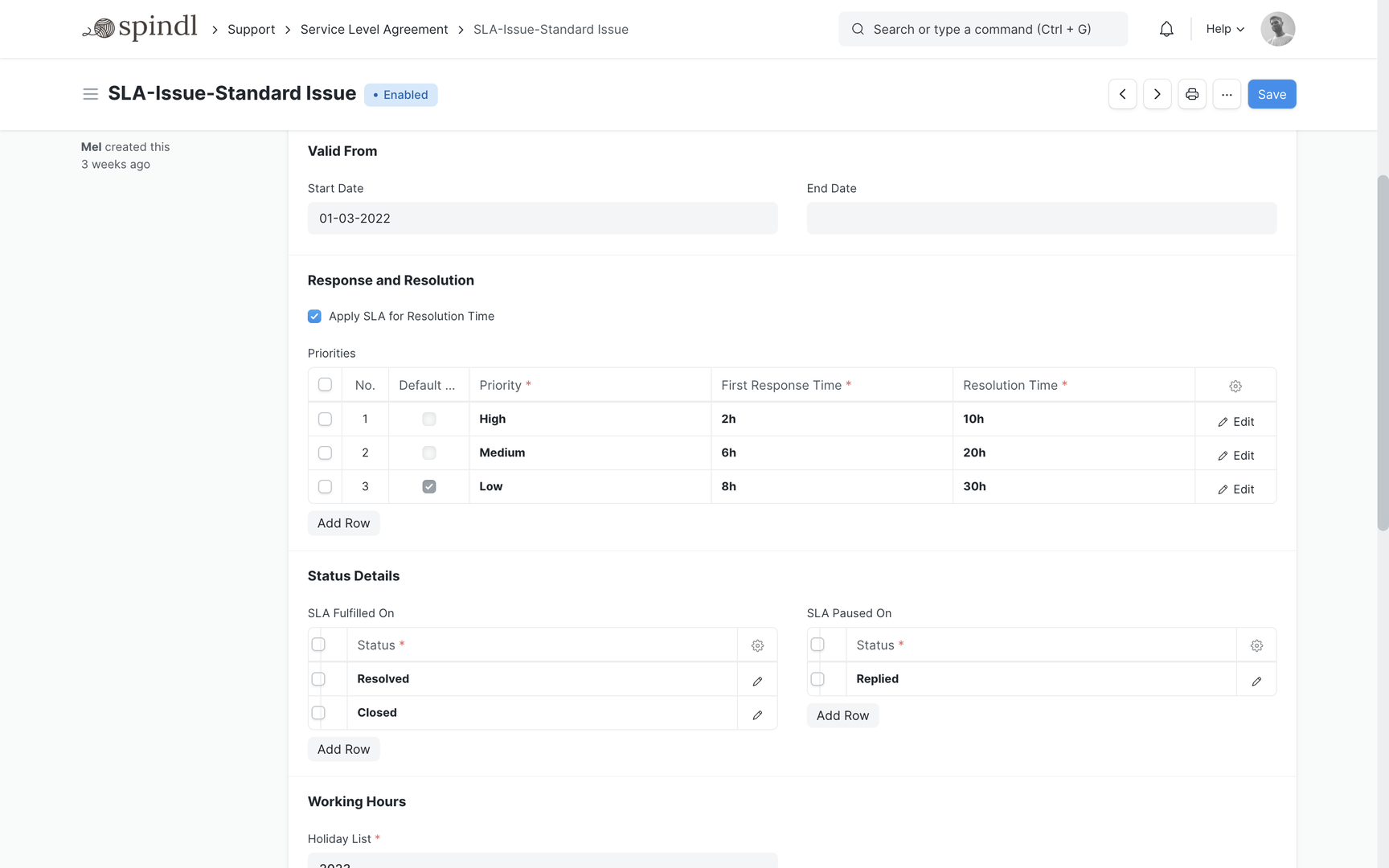Image resolution: width=1389 pixels, height=868 pixels.
Task: Open the three-dot more options menu
Action: (x=1226, y=94)
